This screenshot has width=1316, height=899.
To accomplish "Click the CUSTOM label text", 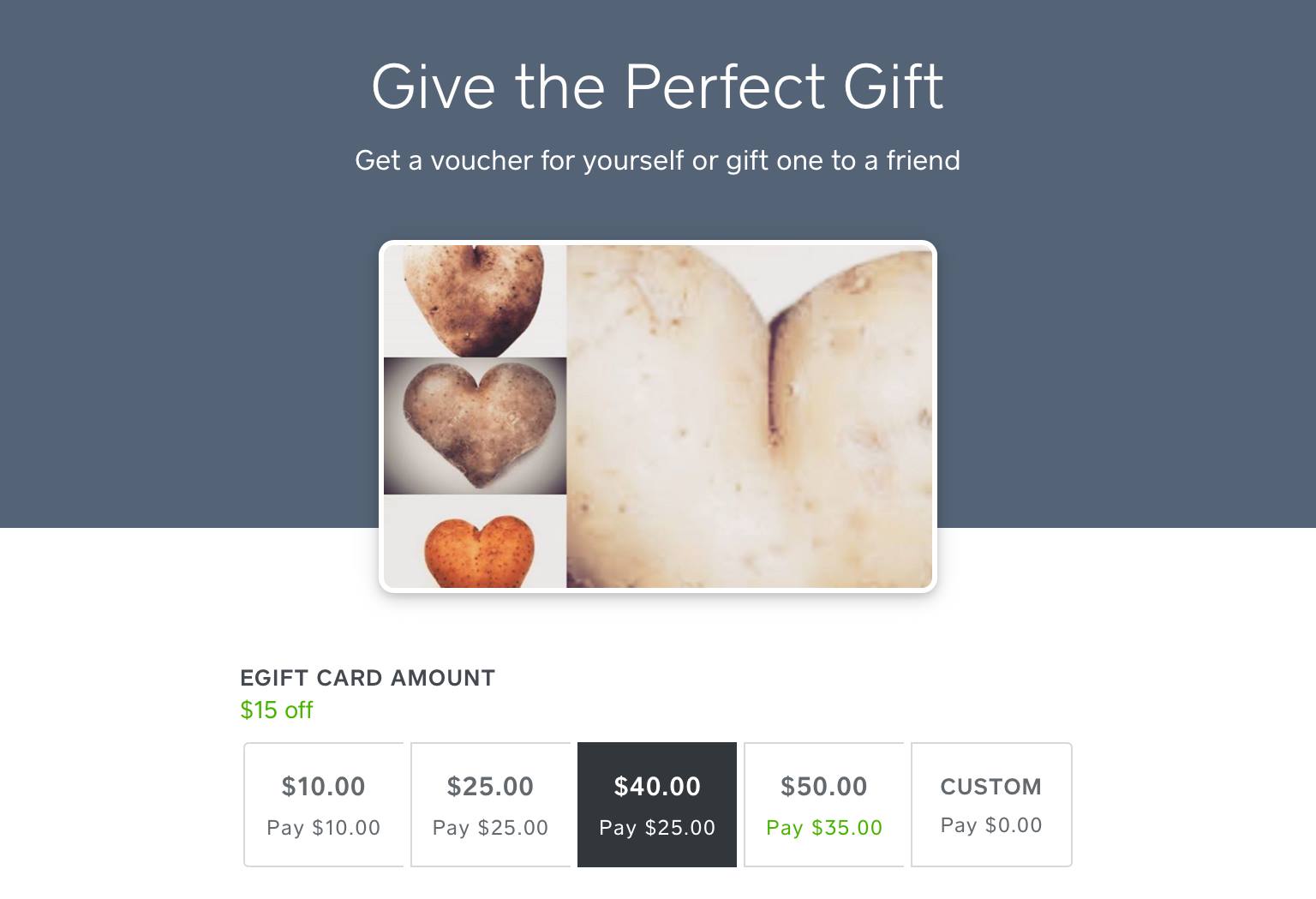I will [x=991, y=787].
